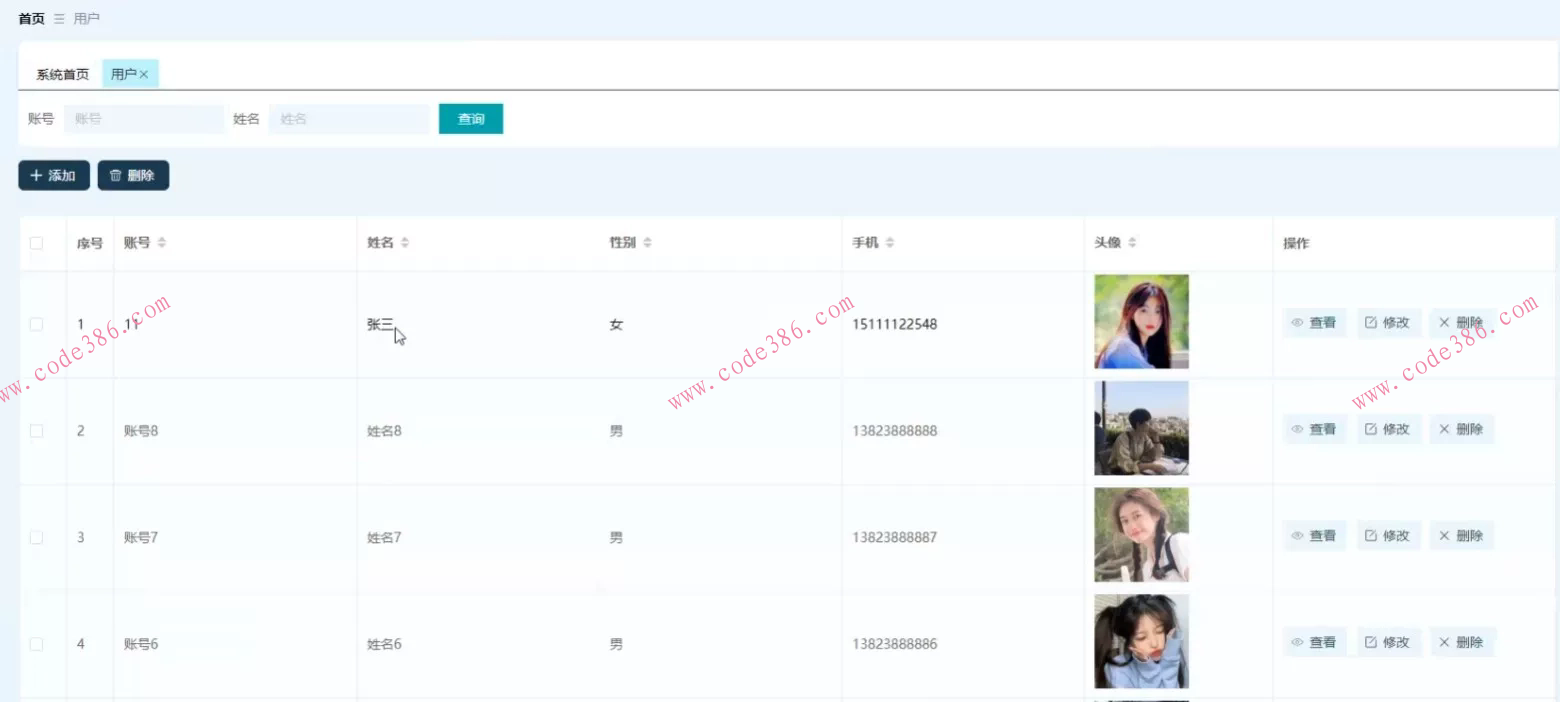Image resolution: width=1560 pixels, height=702 pixels.
Task: Check the box for row 账号8
Action: 37,430
